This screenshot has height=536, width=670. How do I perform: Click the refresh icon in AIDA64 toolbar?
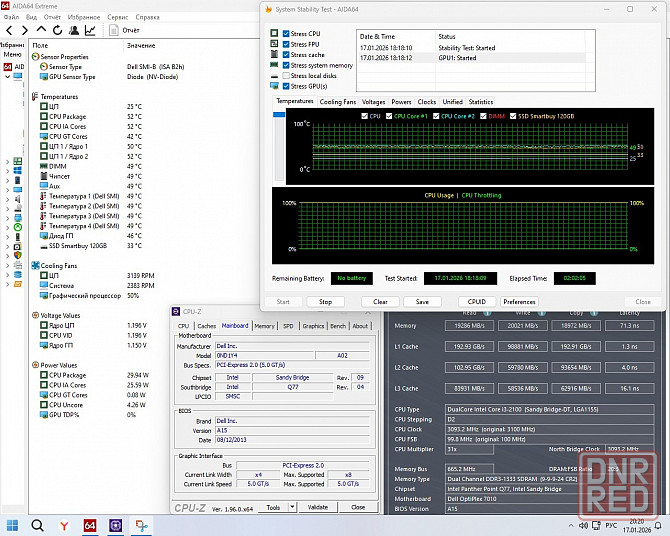(x=55, y=31)
